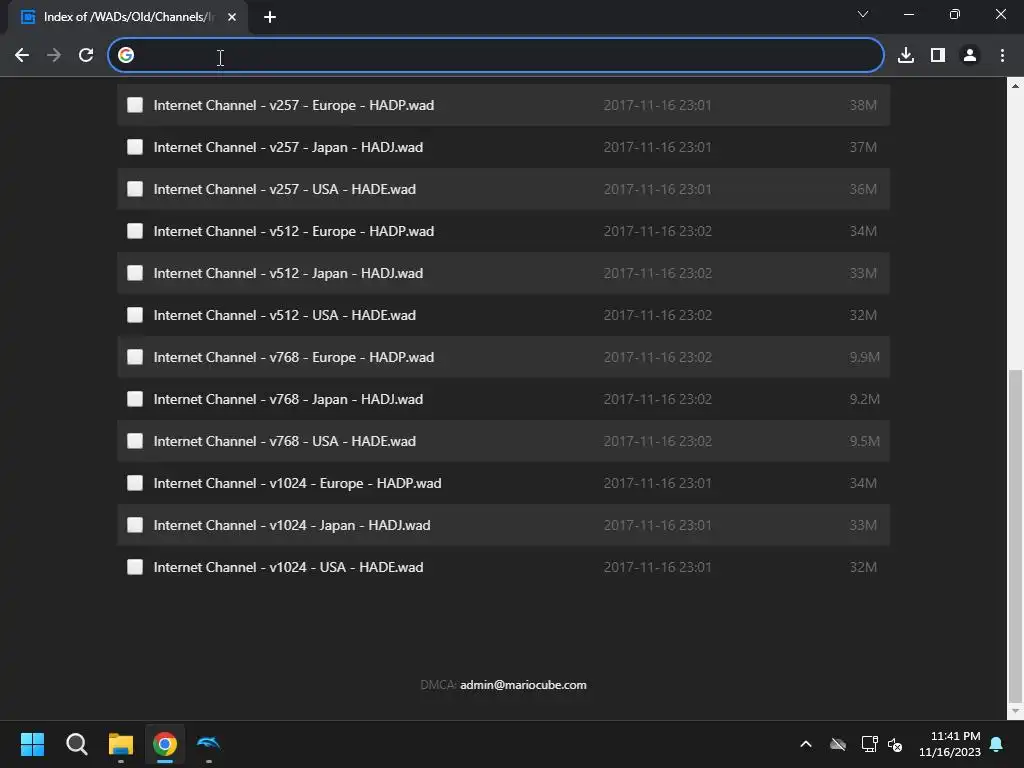Click the scrollbar down arrow
1024x768 pixels.
(x=1015, y=711)
